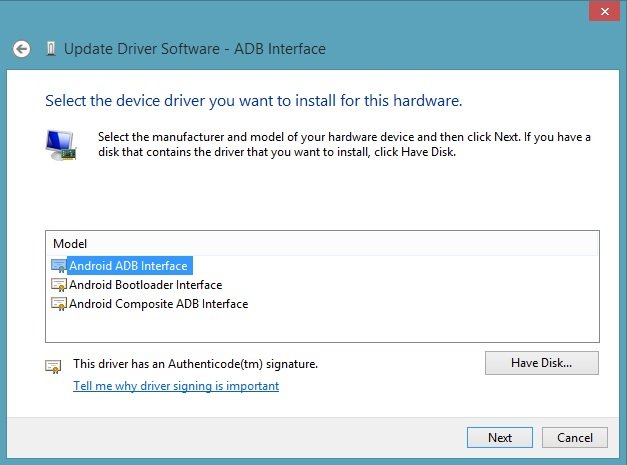Go back with the arrow button
This screenshot has height=465, width=627.
click(x=21, y=49)
